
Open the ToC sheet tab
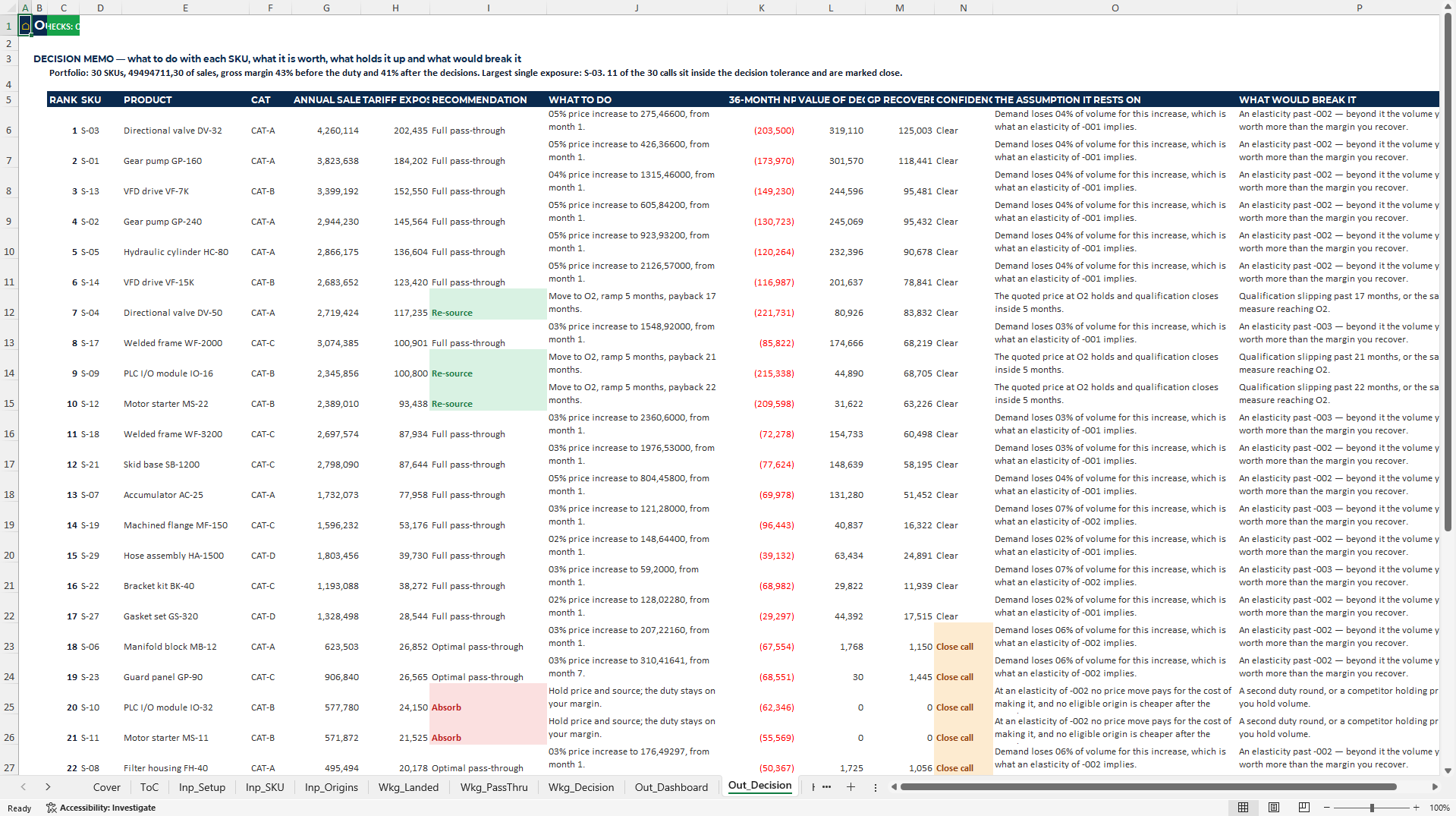click(x=149, y=787)
